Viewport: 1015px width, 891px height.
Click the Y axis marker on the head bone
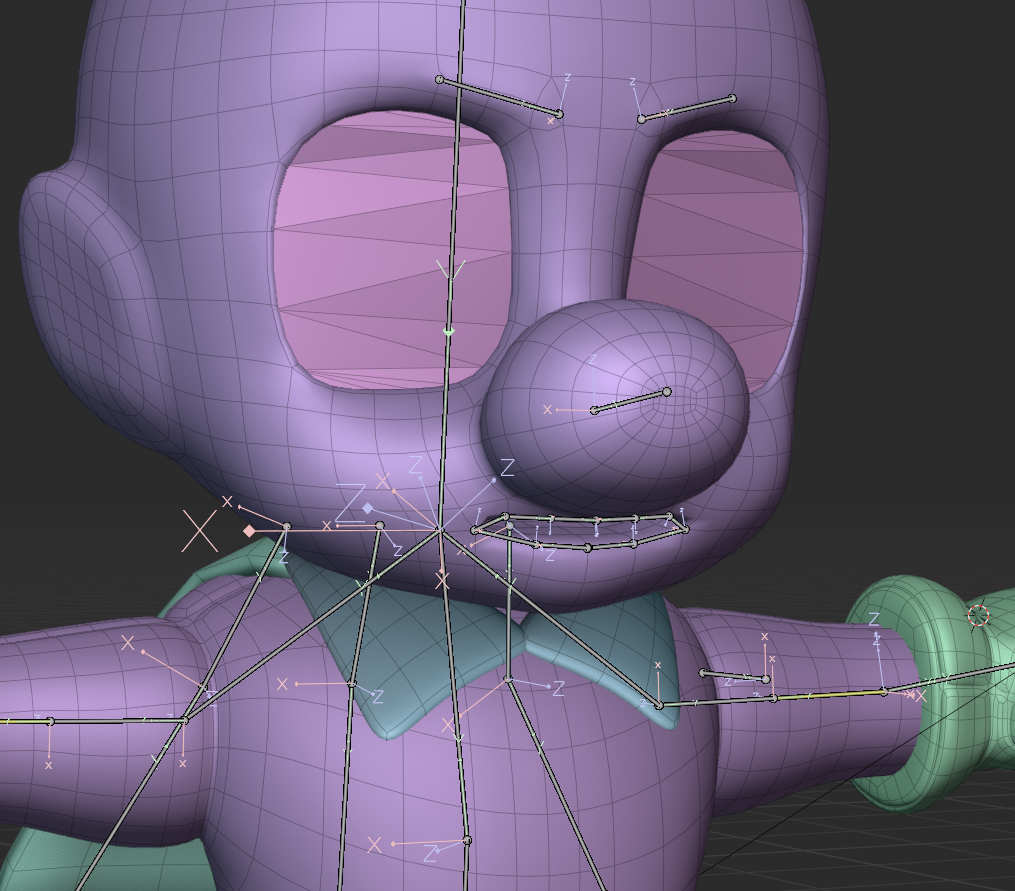pyautogui.click(x=449, y=270)
